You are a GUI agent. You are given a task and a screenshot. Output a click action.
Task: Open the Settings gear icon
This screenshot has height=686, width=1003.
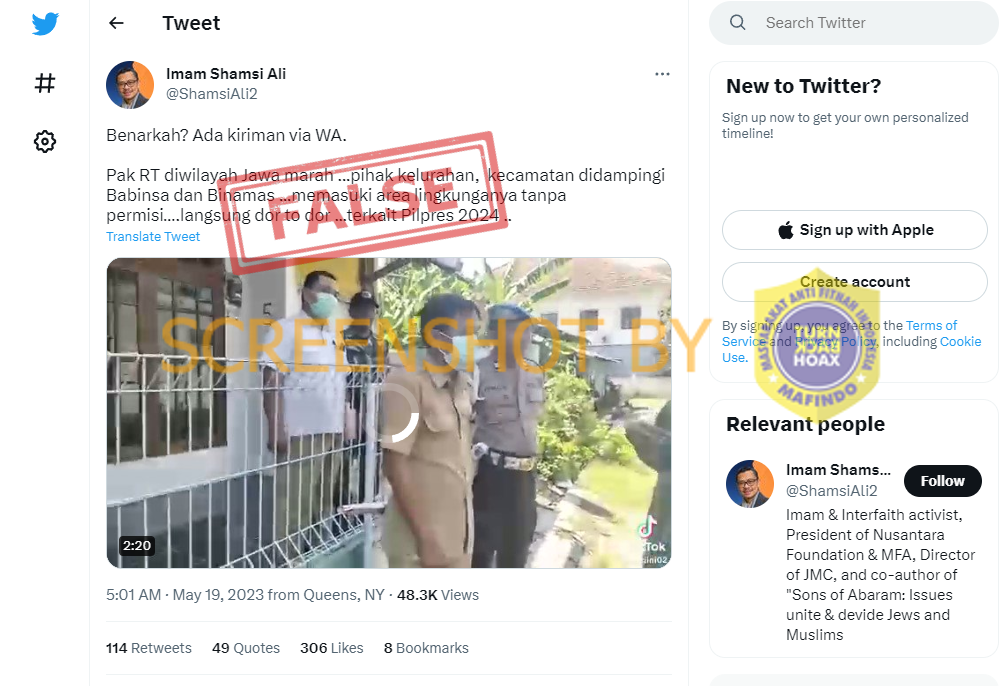45,141
